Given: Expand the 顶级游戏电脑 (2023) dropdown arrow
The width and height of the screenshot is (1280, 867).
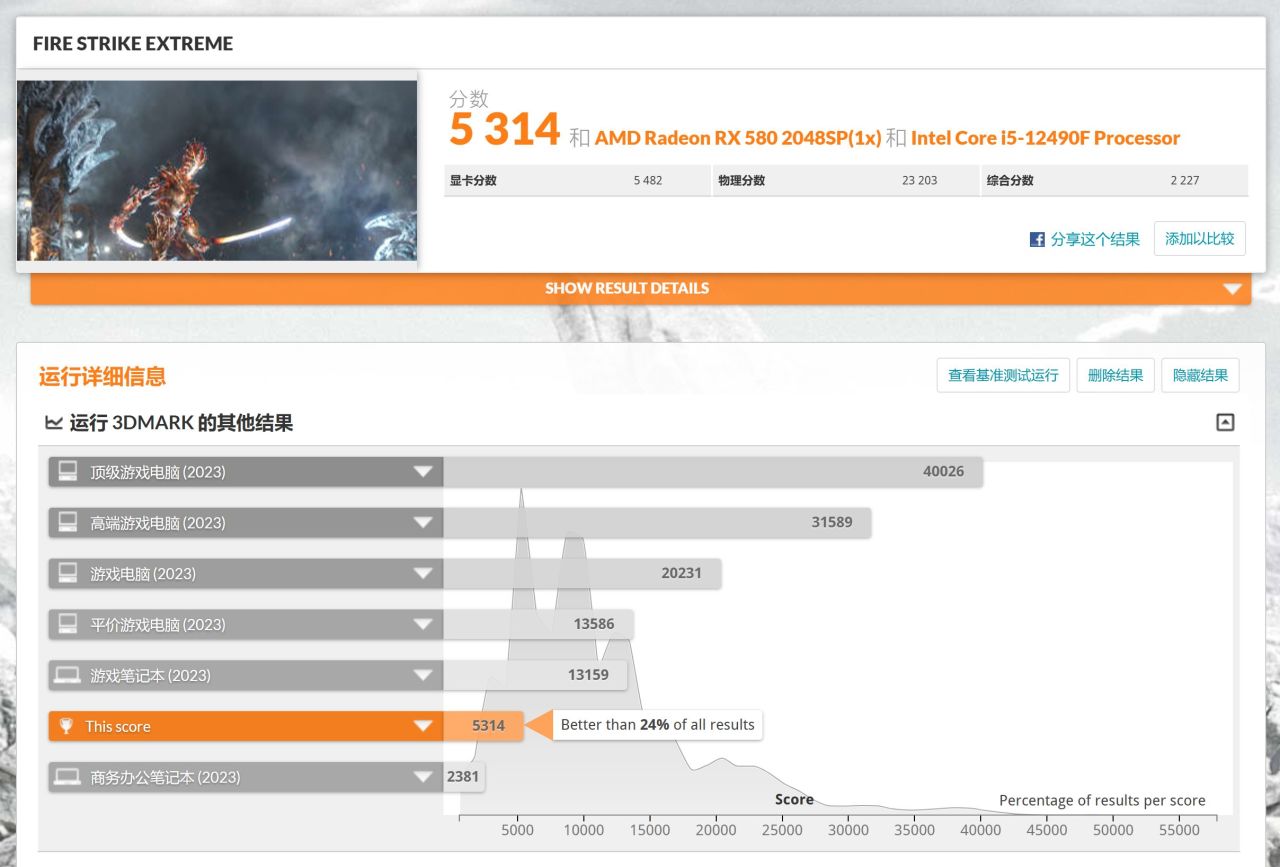Looking at the screenshot, I should click(424, 472).
